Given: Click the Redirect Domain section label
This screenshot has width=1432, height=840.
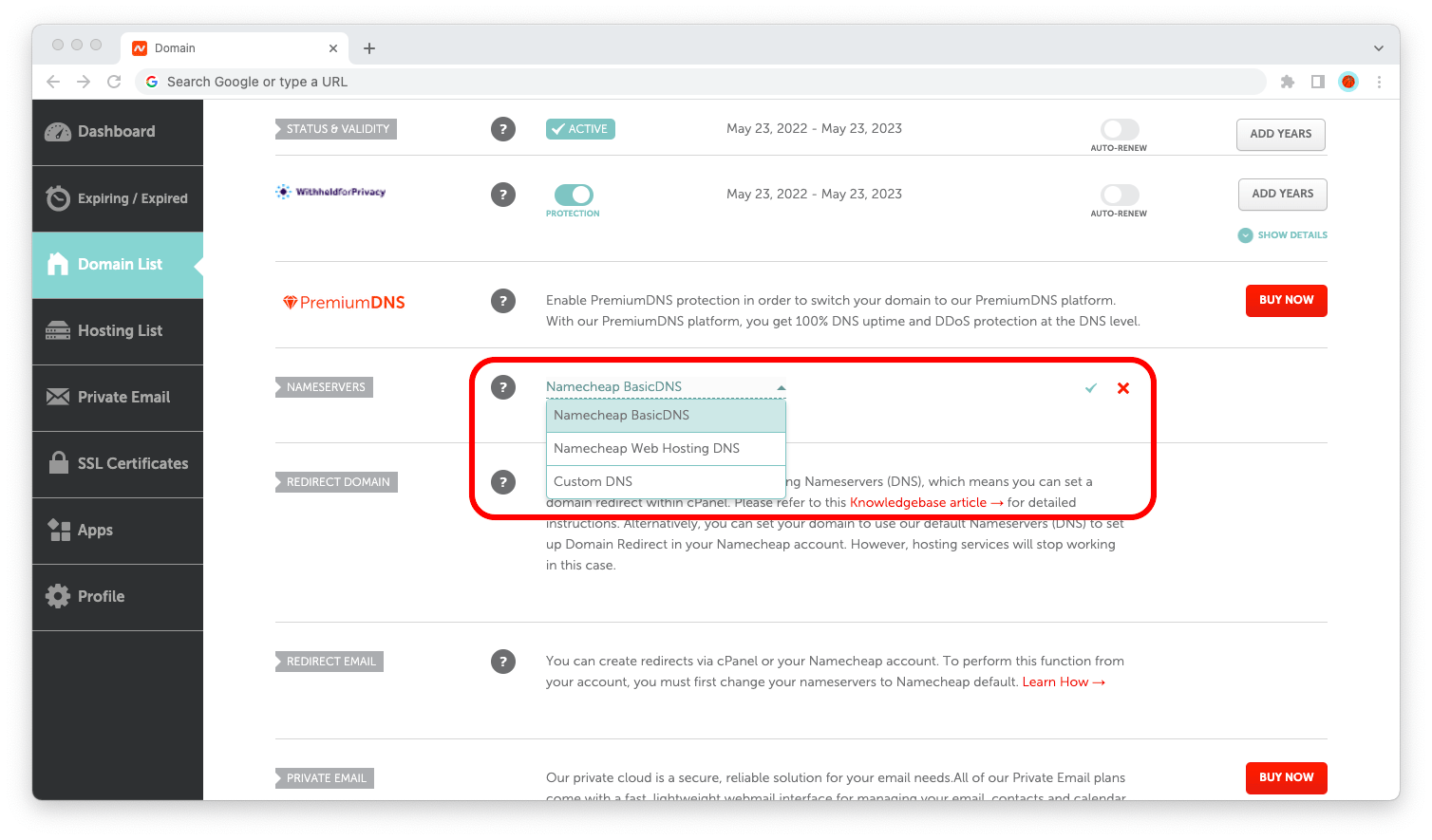Looking at the screenshot, I should 336,482.
